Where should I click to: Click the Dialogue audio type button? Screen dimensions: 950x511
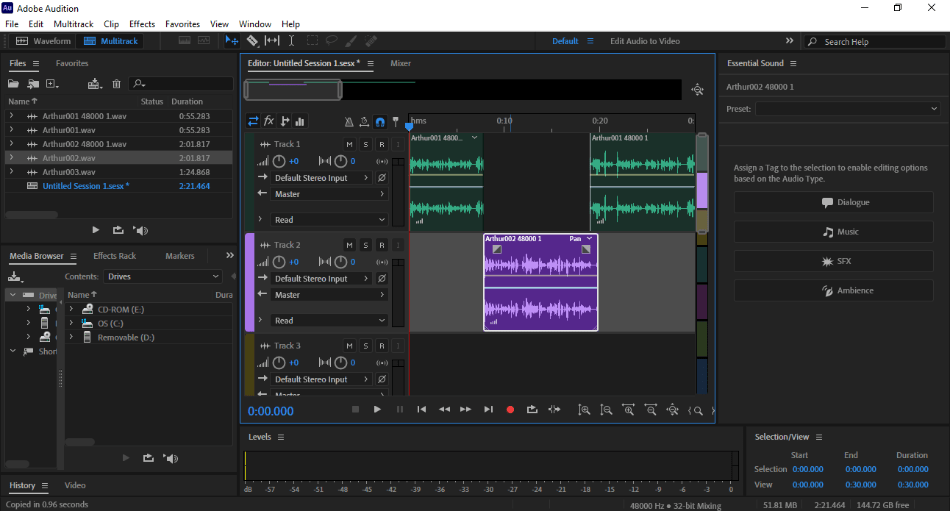834,202
